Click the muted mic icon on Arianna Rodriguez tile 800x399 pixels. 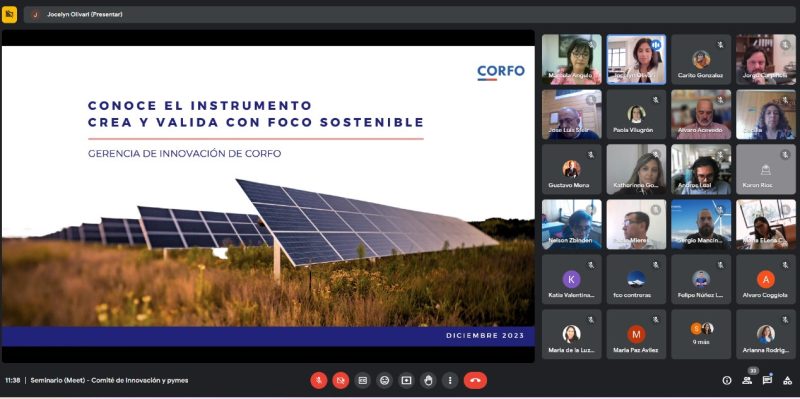(785, 320)
